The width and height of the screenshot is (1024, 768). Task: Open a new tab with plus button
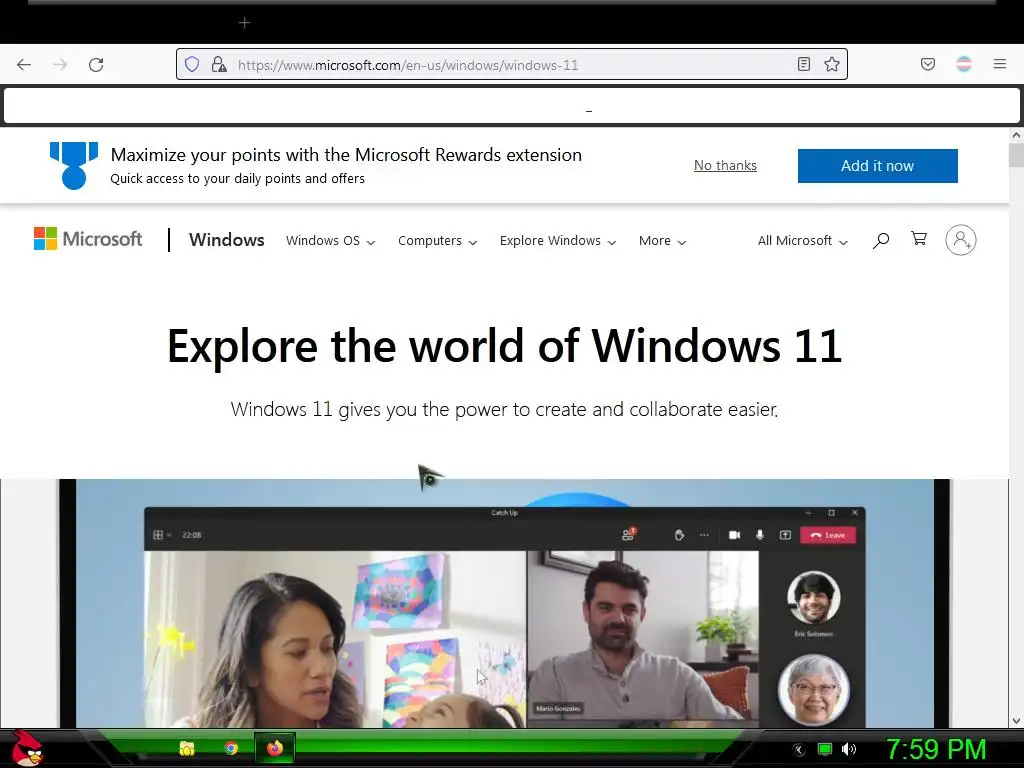coord(244,23)
